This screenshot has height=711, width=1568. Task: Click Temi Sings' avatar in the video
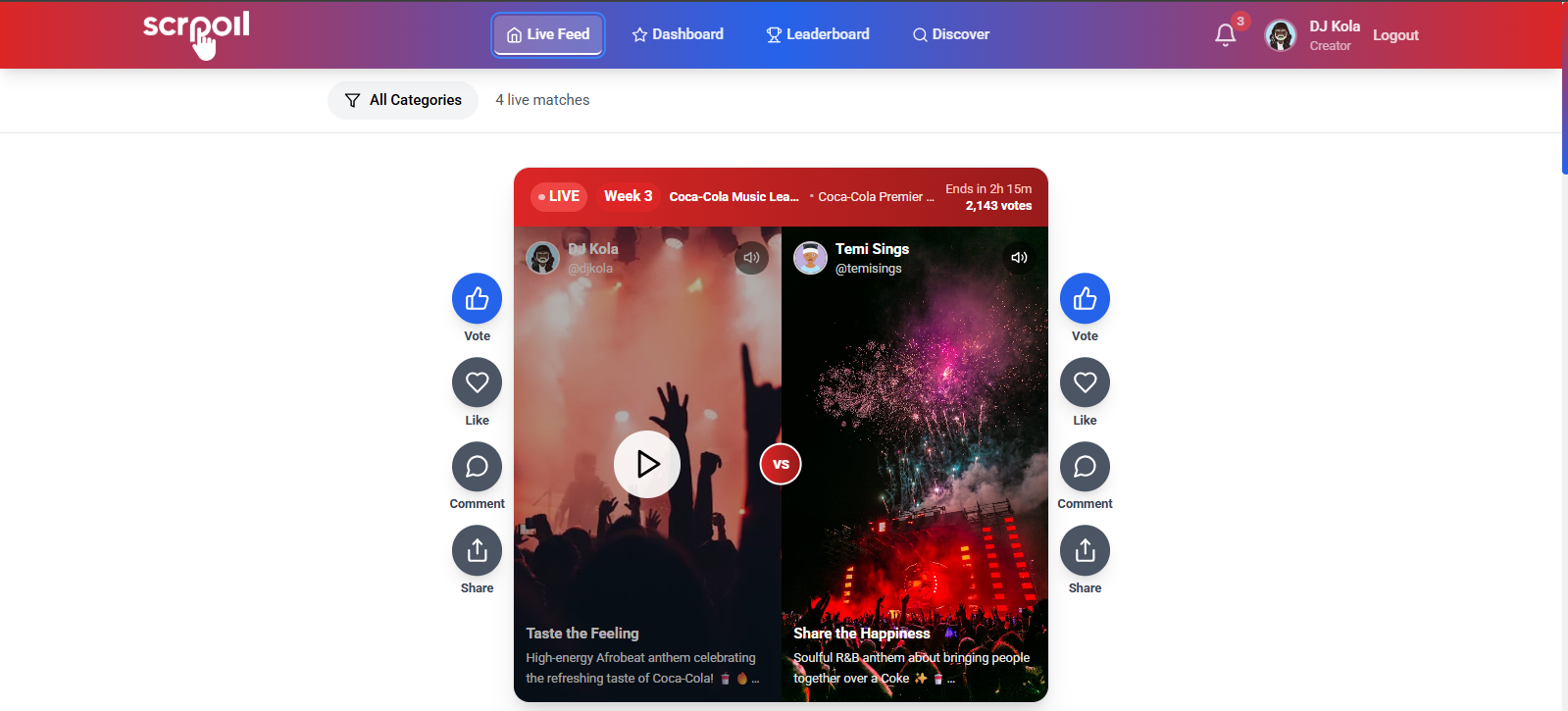pyautogui.click(x=810, y=258)
